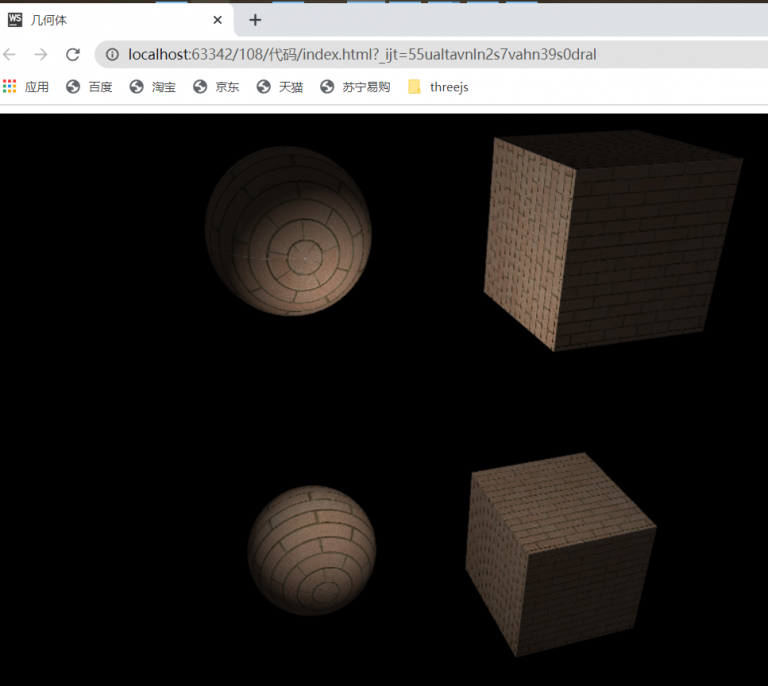Open the 天猫 bookmark
This screenshot has height=686, width=768.
point(280,87)
